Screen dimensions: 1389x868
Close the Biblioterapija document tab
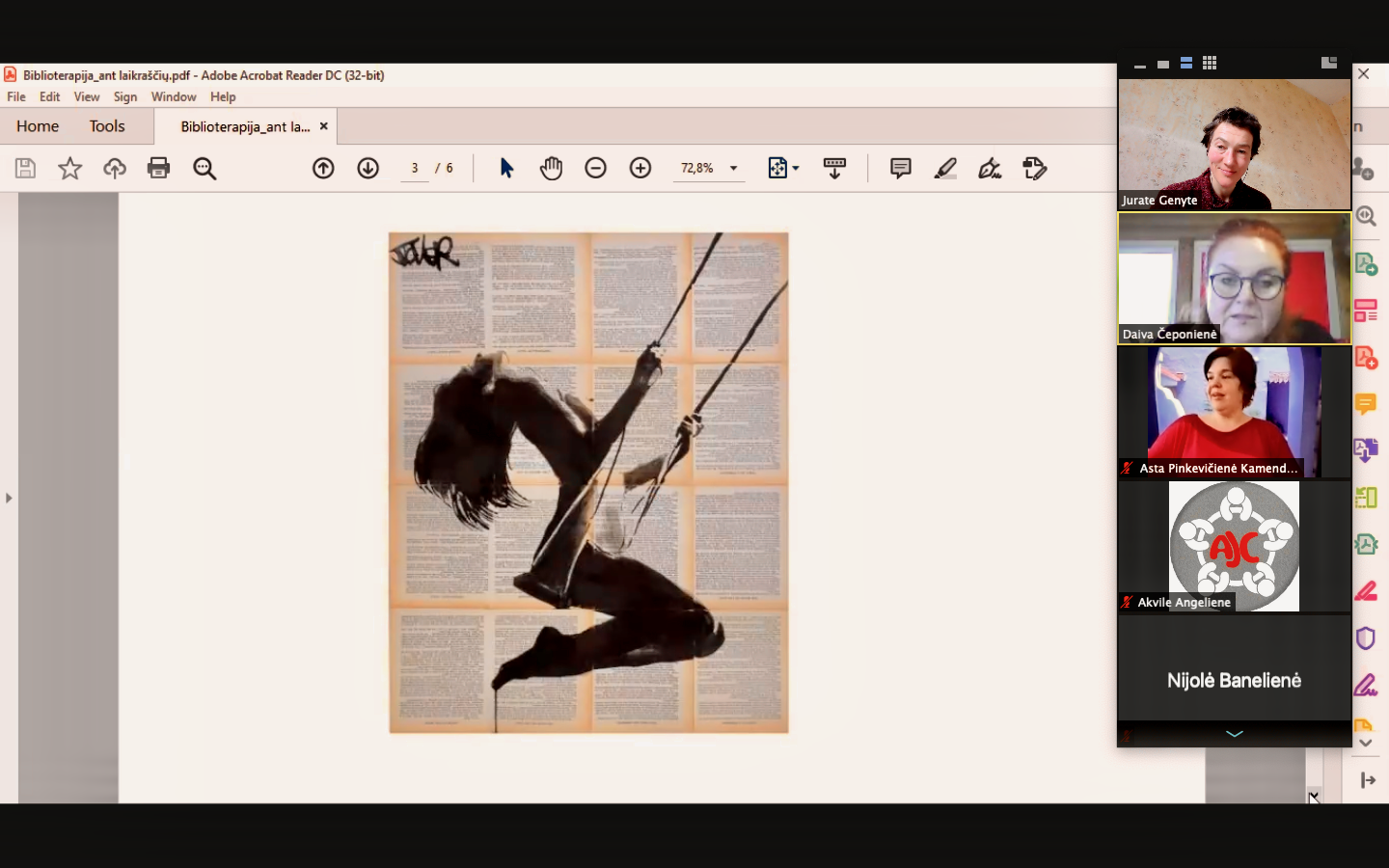pyautogui.click(x=324, y=126)
